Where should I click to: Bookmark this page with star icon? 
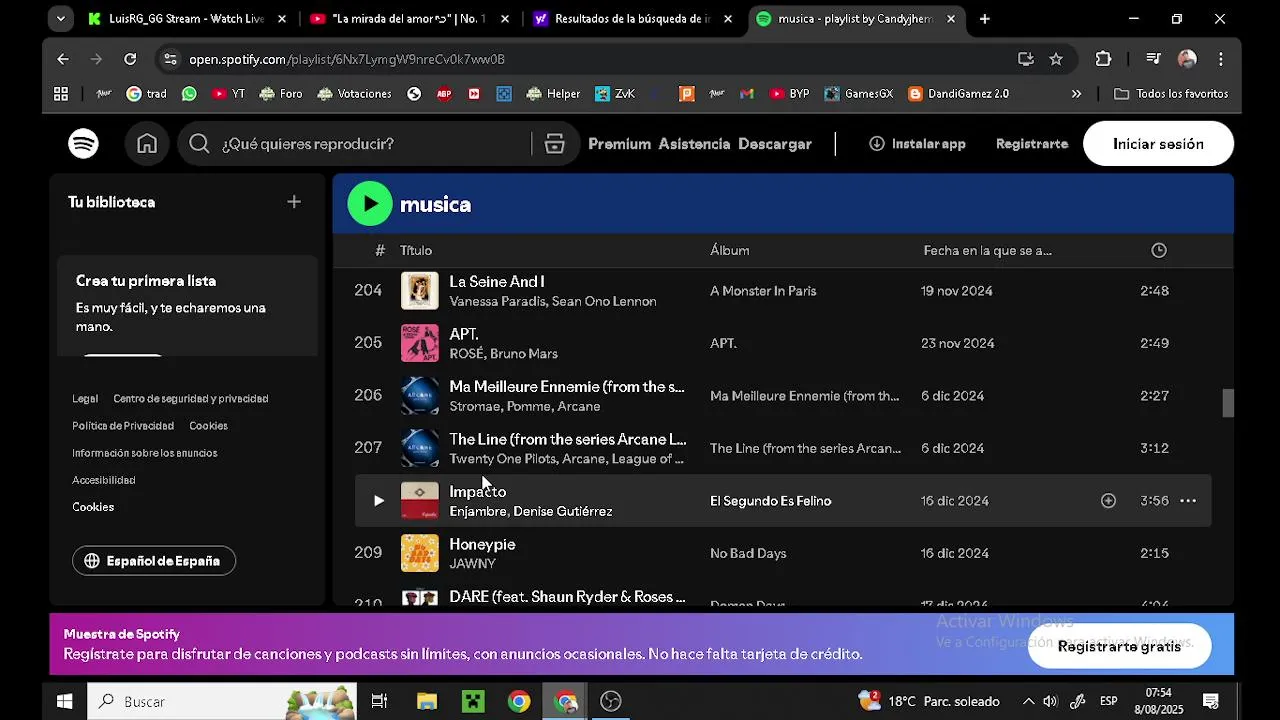(x=1056, y=59)
